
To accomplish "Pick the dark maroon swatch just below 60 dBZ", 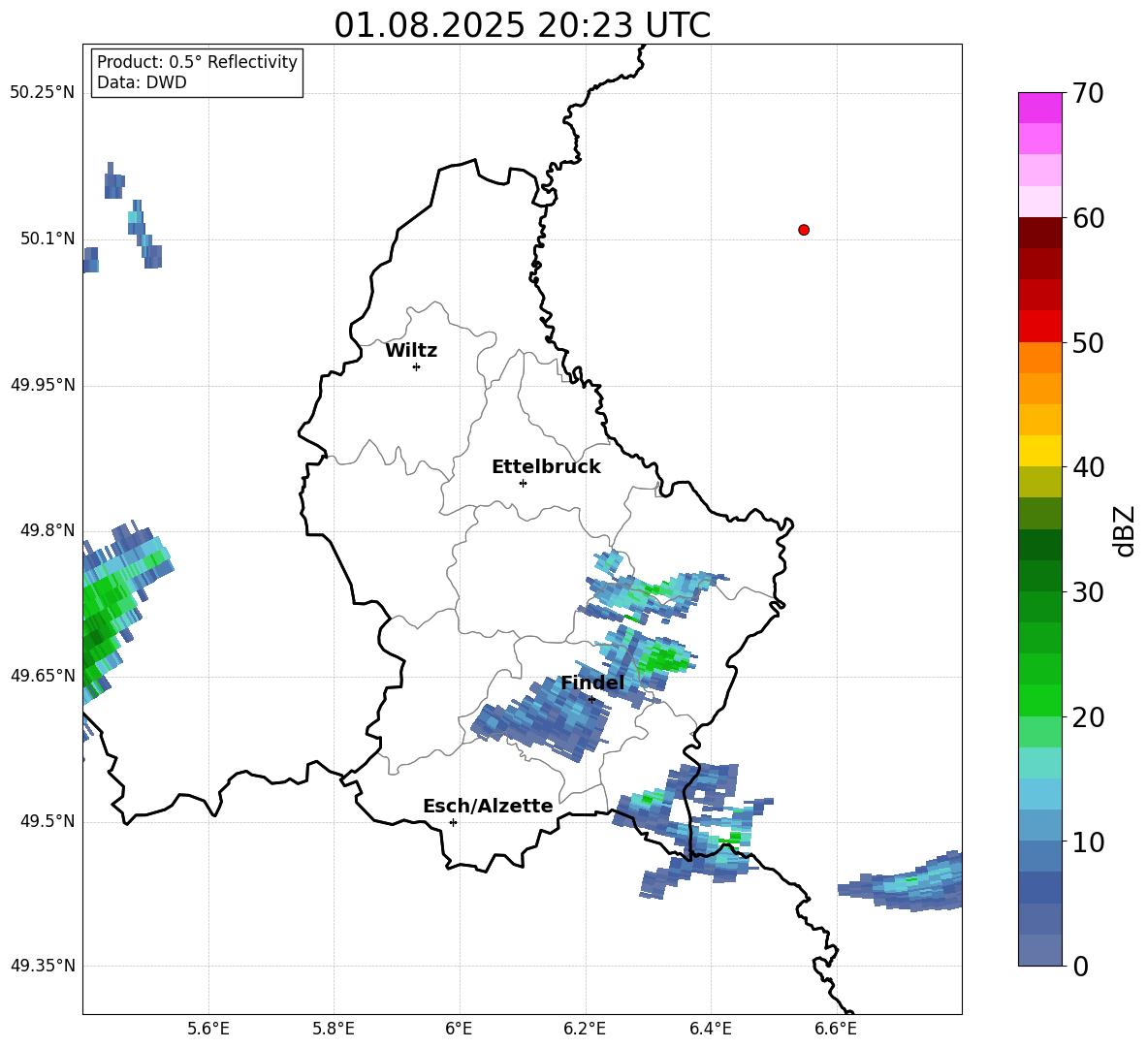I will pos(1039,234).
